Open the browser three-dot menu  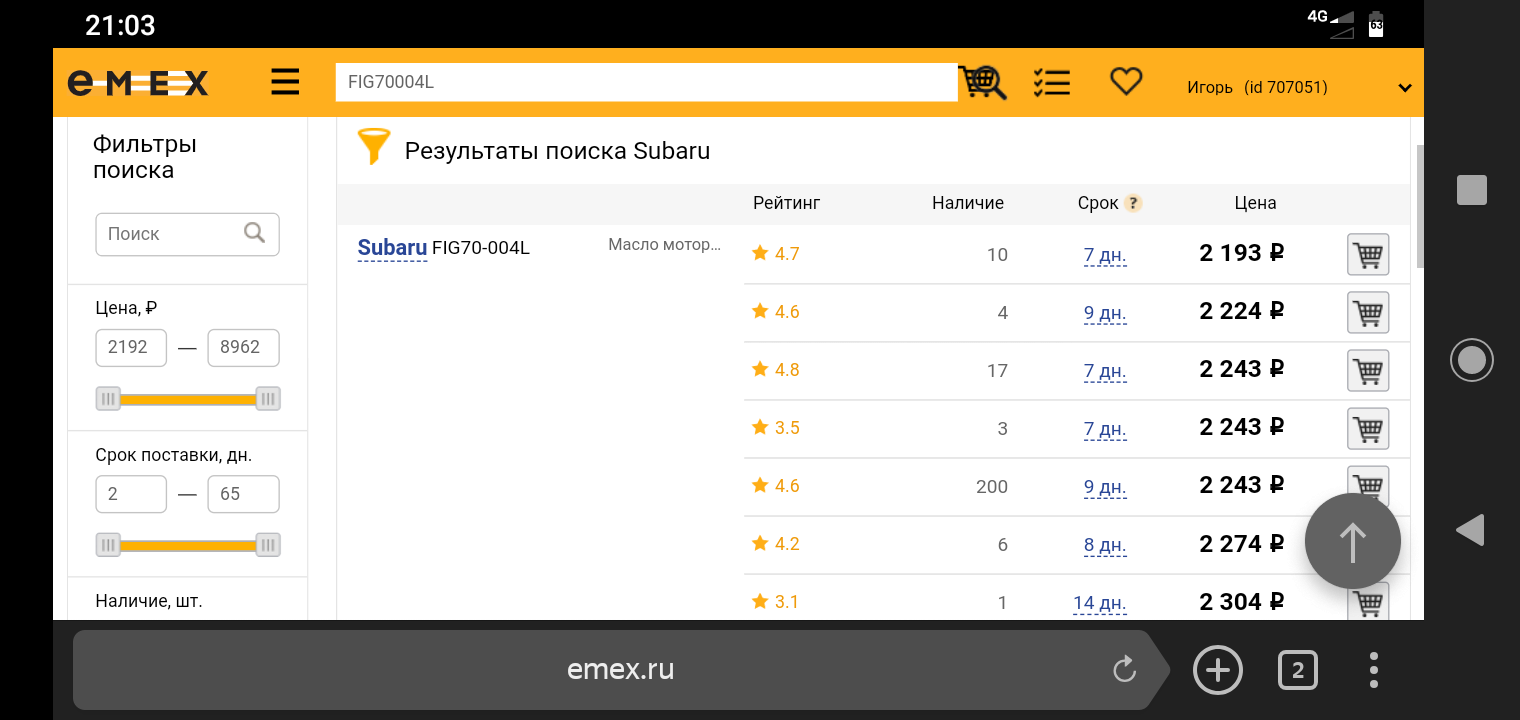point(1375,670)
